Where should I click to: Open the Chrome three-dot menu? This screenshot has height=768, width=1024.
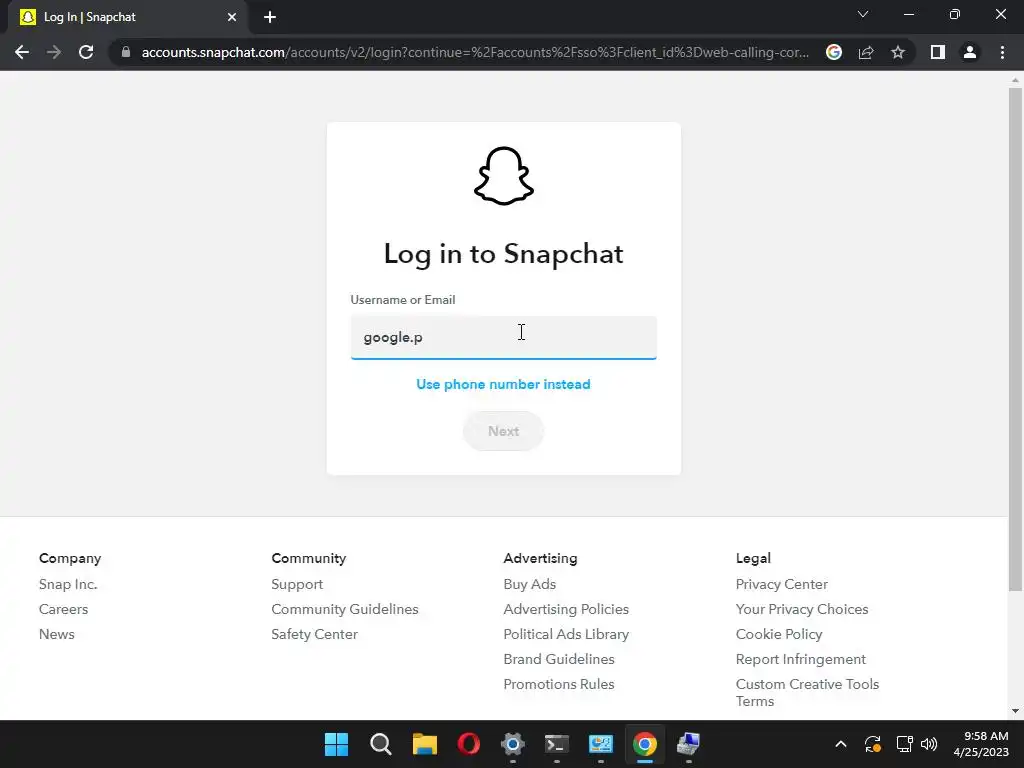[x=1002, y=52]
